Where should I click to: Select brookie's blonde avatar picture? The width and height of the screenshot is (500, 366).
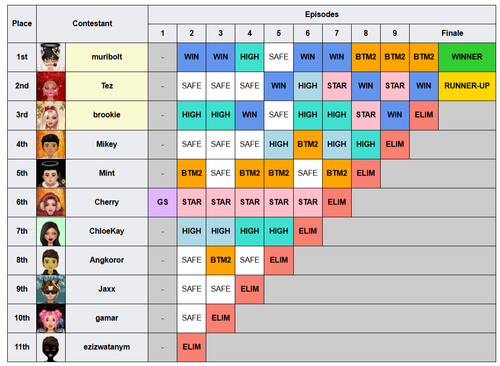[x=51, y=115]
